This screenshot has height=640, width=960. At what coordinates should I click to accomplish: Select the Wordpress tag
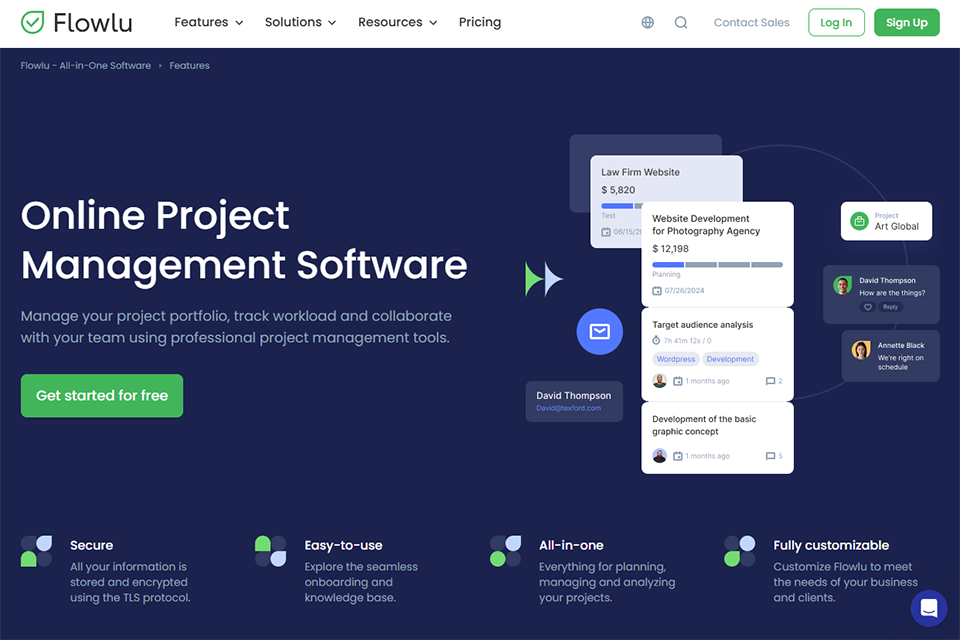click(x=676, y=359)
